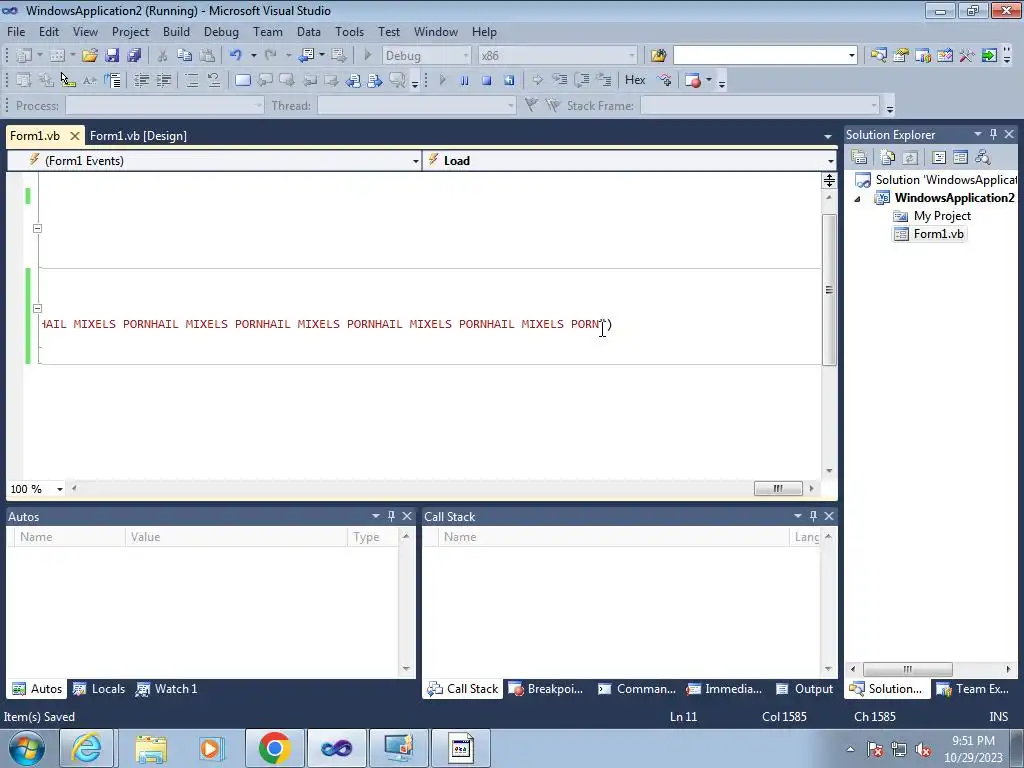Click the Cut scissors icon
The height and width of the screenshot is (768, 1024).
point(163,56)
